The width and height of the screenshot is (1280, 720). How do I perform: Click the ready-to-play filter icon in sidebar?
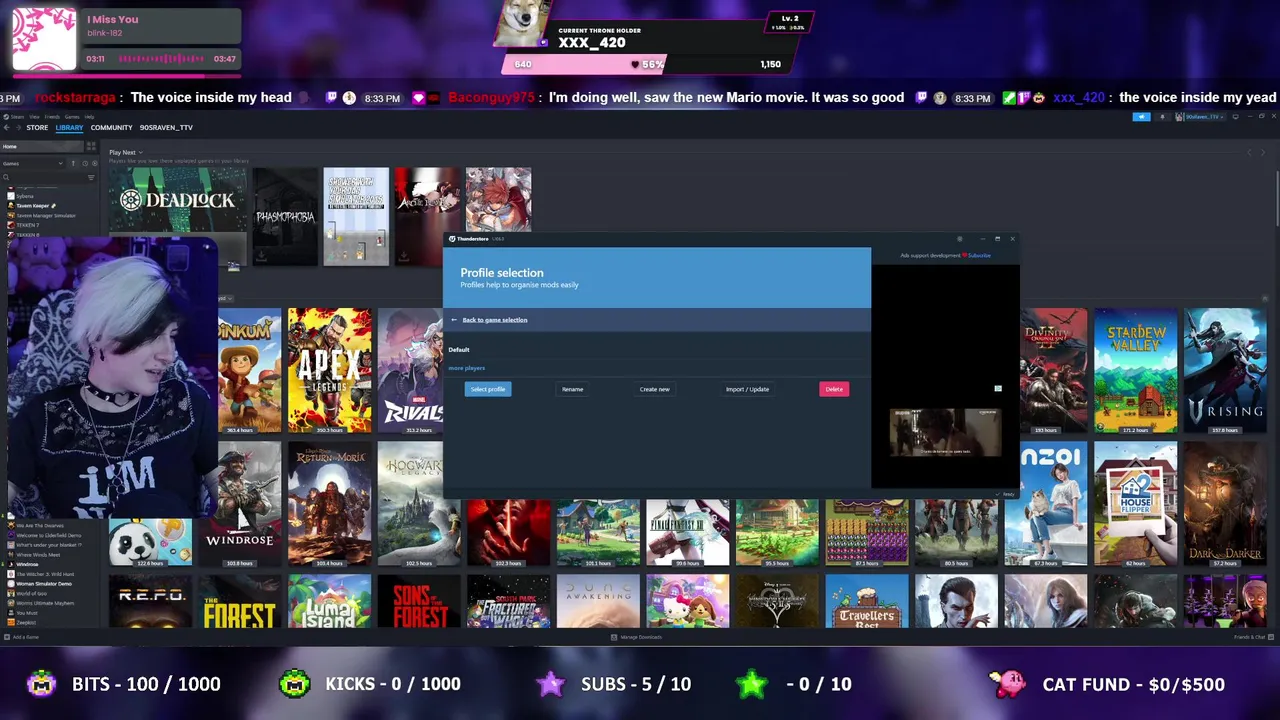[x=95, y=164]
